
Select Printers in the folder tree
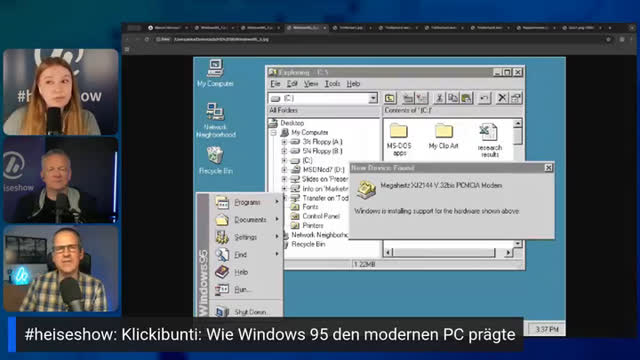pos(313,226)
